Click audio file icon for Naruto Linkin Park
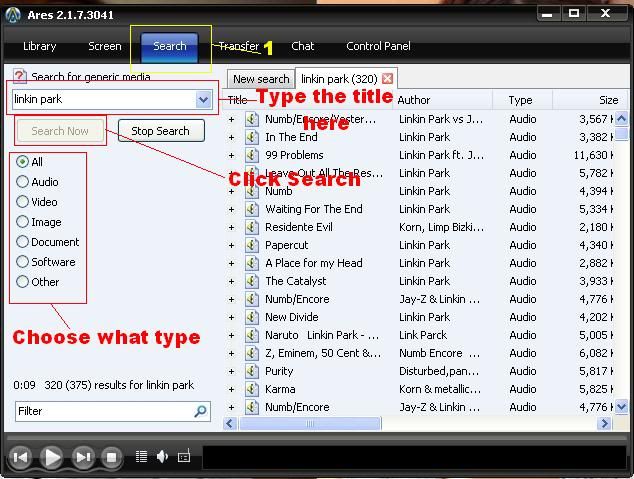The width and height of the screenshot is (634, 479). [x=251, y=336]
